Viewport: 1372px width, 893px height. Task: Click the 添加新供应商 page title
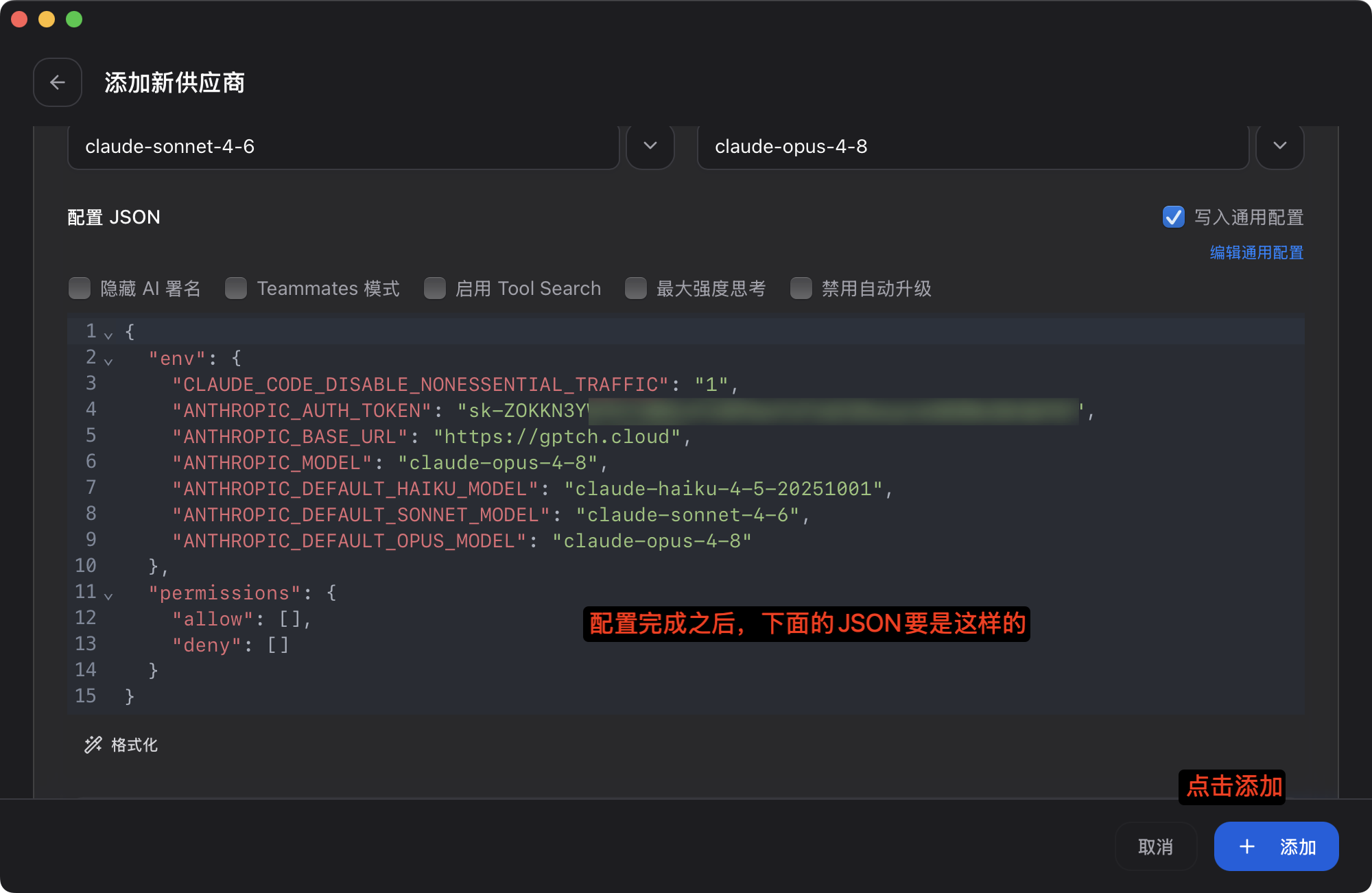[x=175, y=82]
